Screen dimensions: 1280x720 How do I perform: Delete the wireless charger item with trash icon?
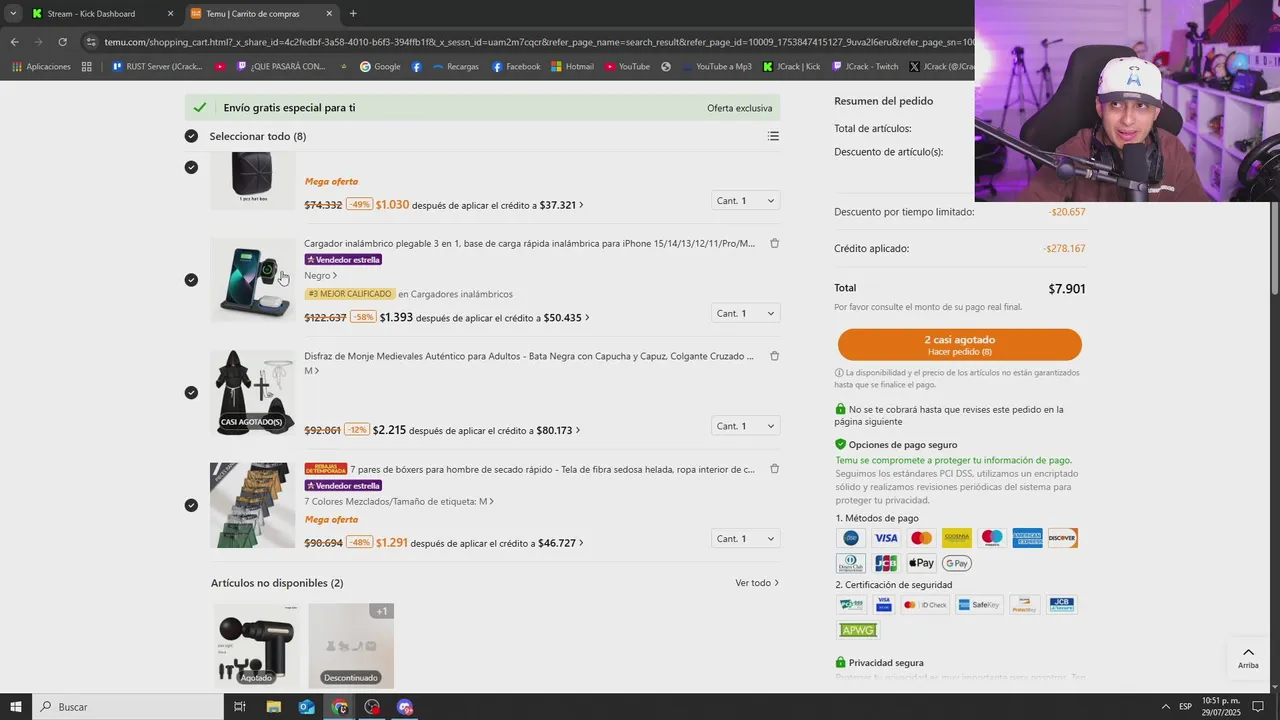click(x=774, y=243)
